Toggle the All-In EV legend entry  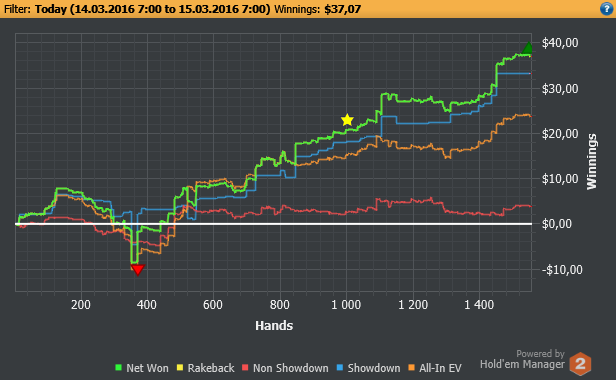coord(435,368)
